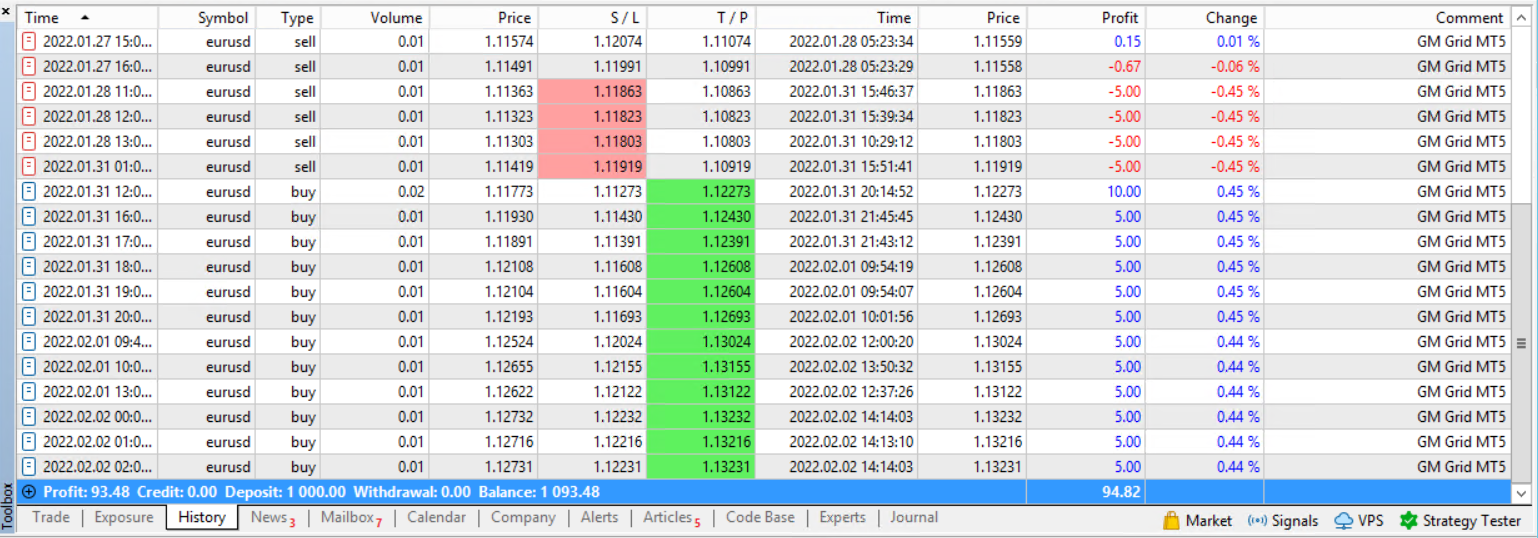Click the buy icon for 2022.01.31 12:0 row

click(x=29, y=192)
